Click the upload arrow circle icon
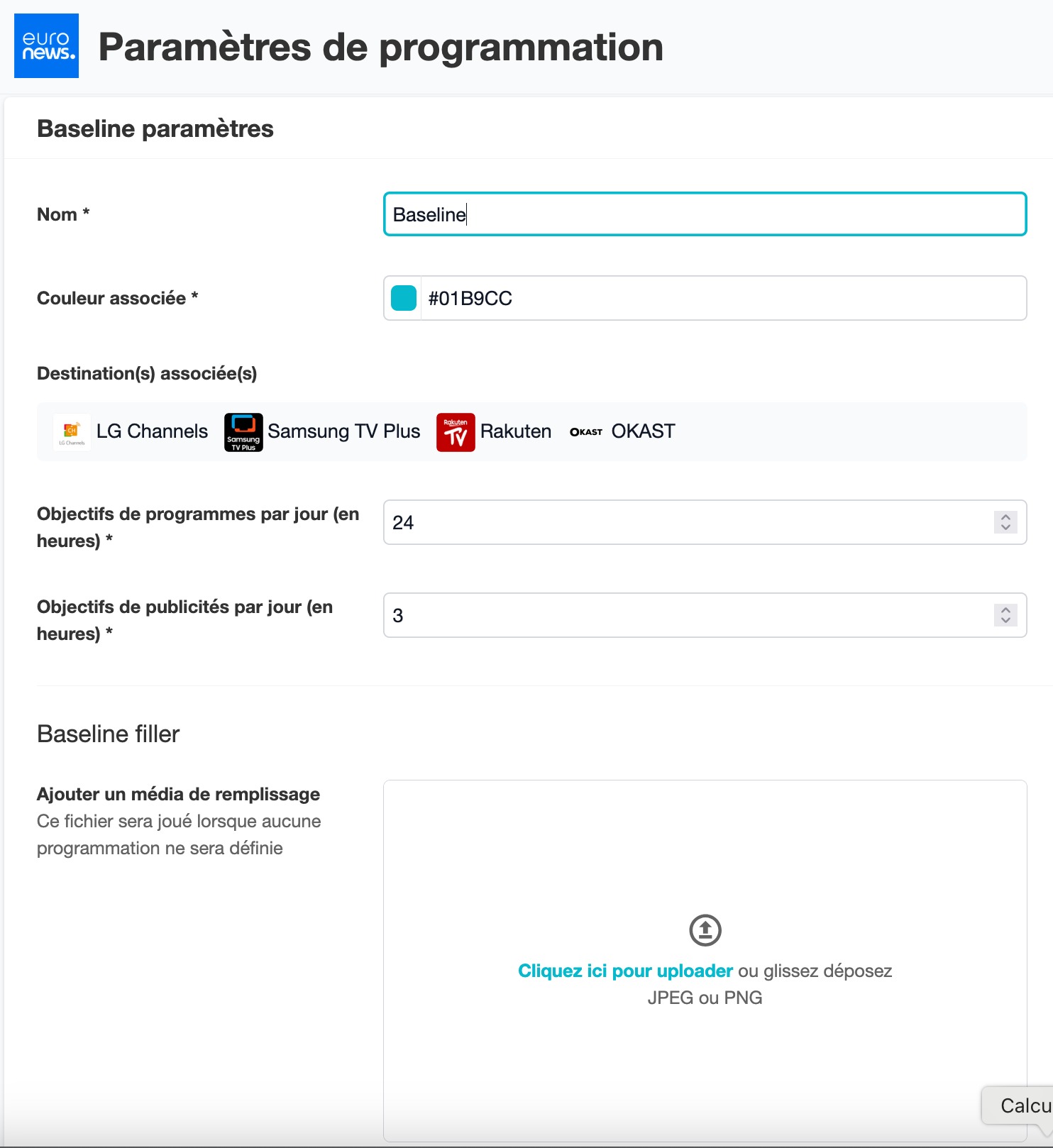 705,929
